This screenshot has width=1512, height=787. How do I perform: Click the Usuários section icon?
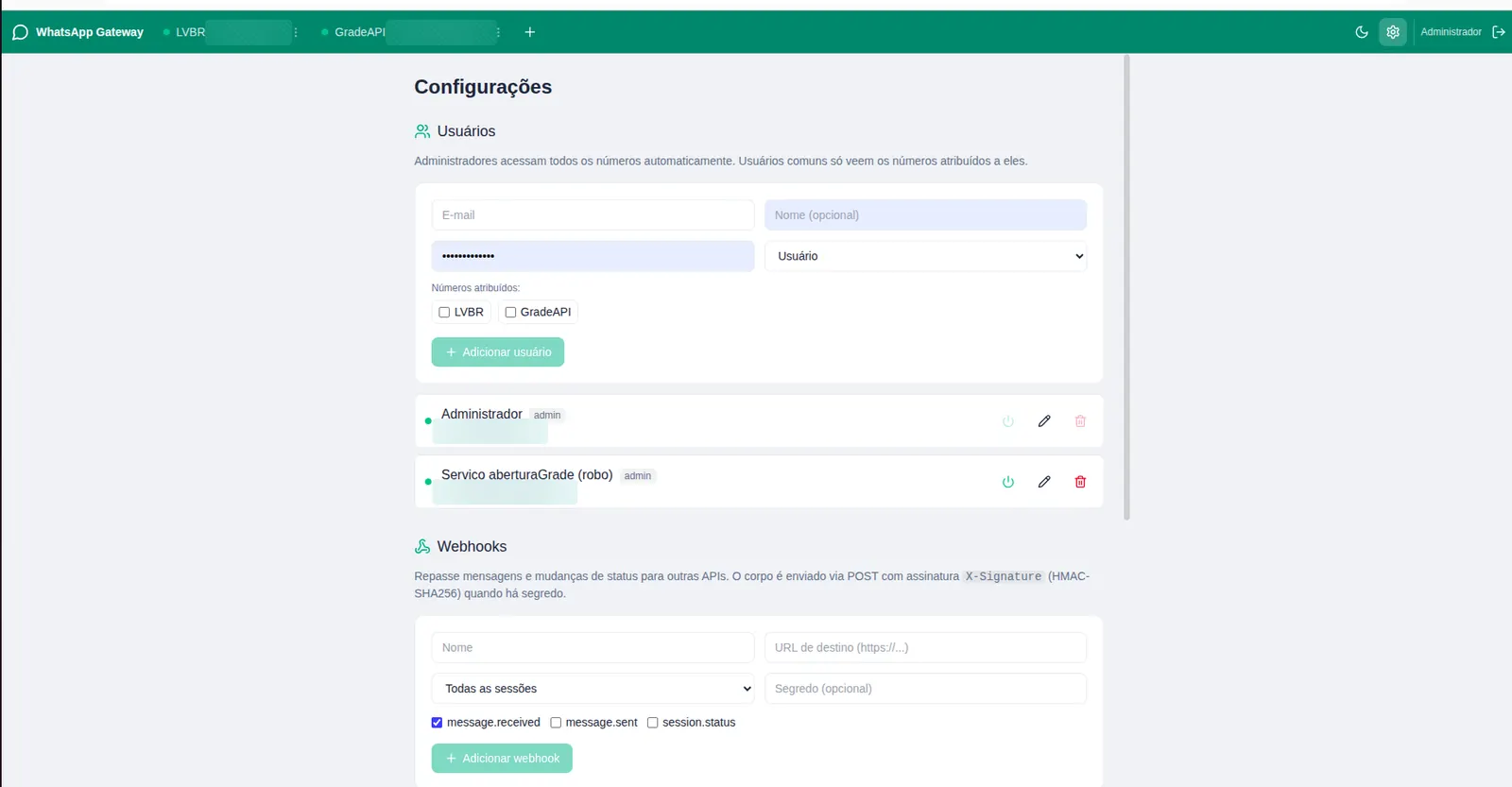click(x=422, y=131)
